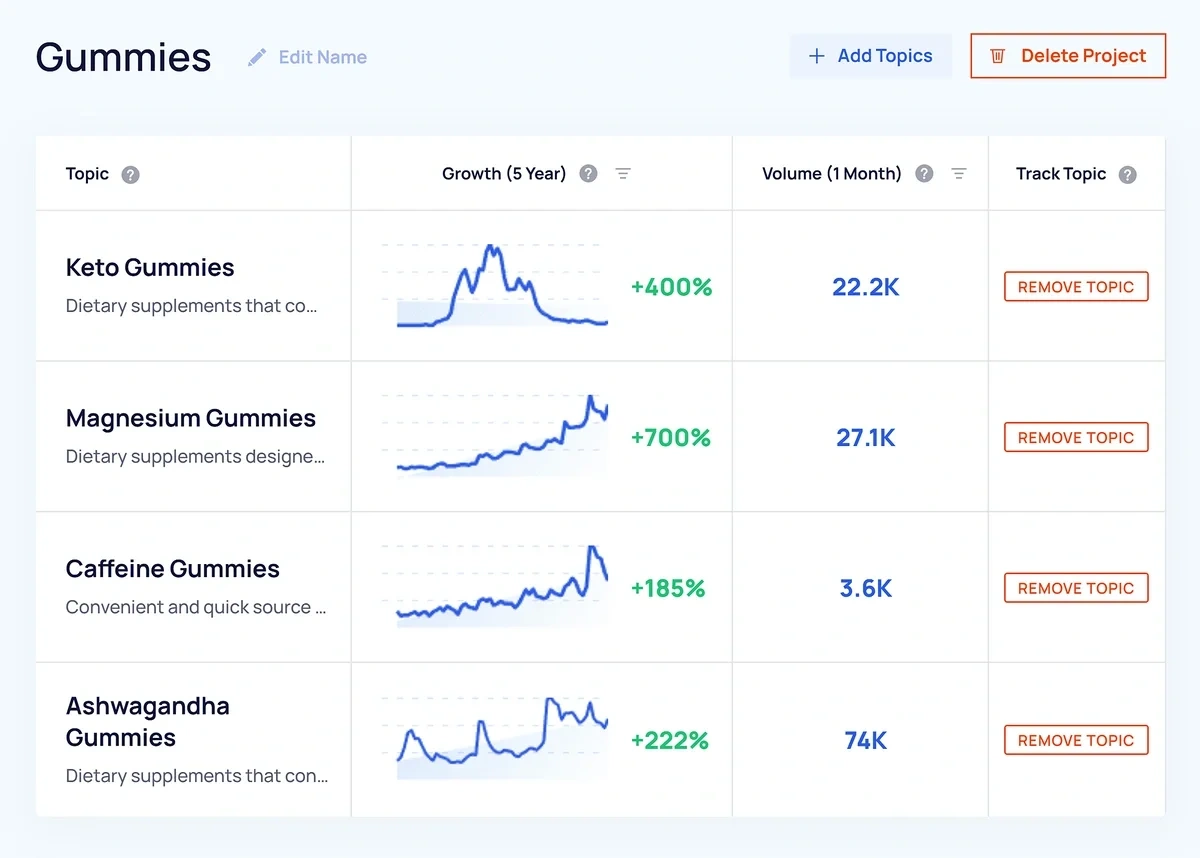This screenshot has width=1200, height=858.
Task: Click the pencil icon beside Edit Name
Action: click(x=258, y=57)
